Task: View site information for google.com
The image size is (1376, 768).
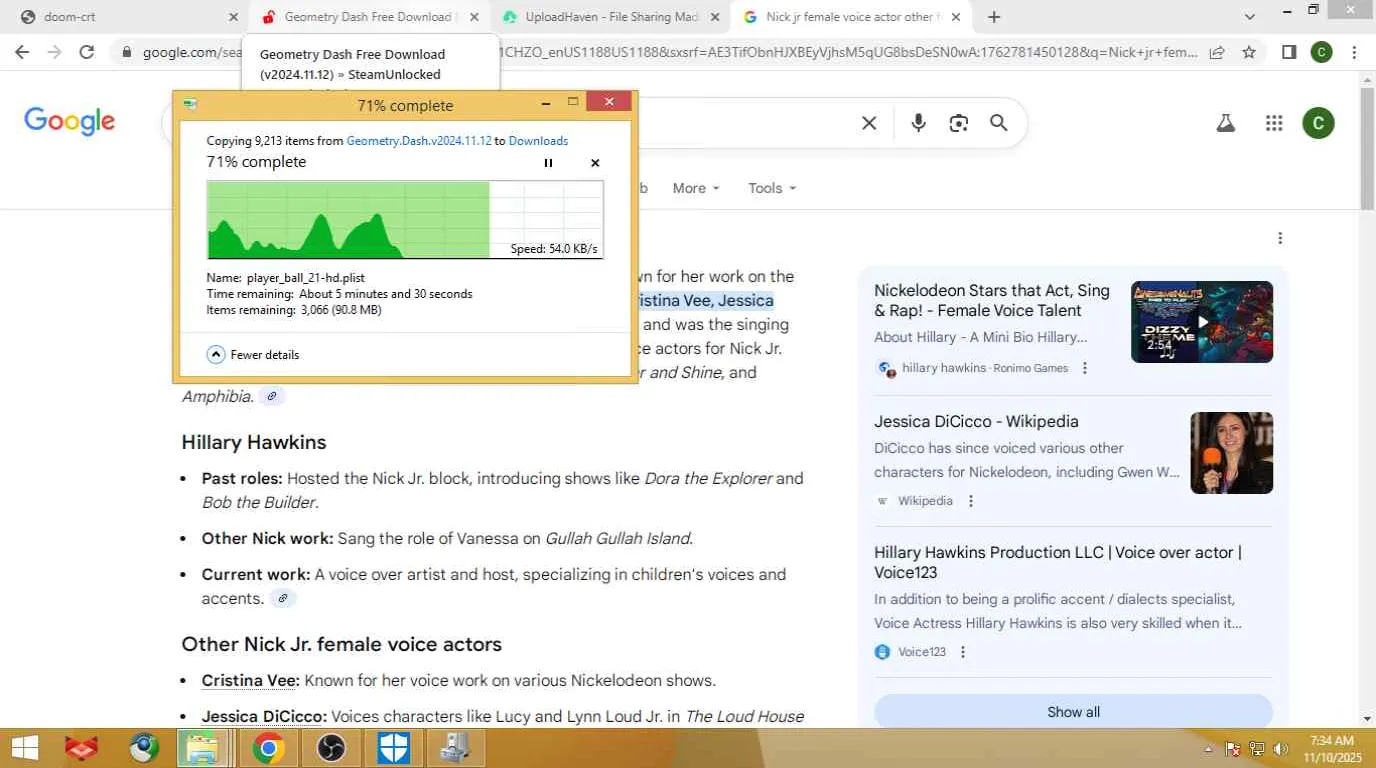Action: coord(126,52)
